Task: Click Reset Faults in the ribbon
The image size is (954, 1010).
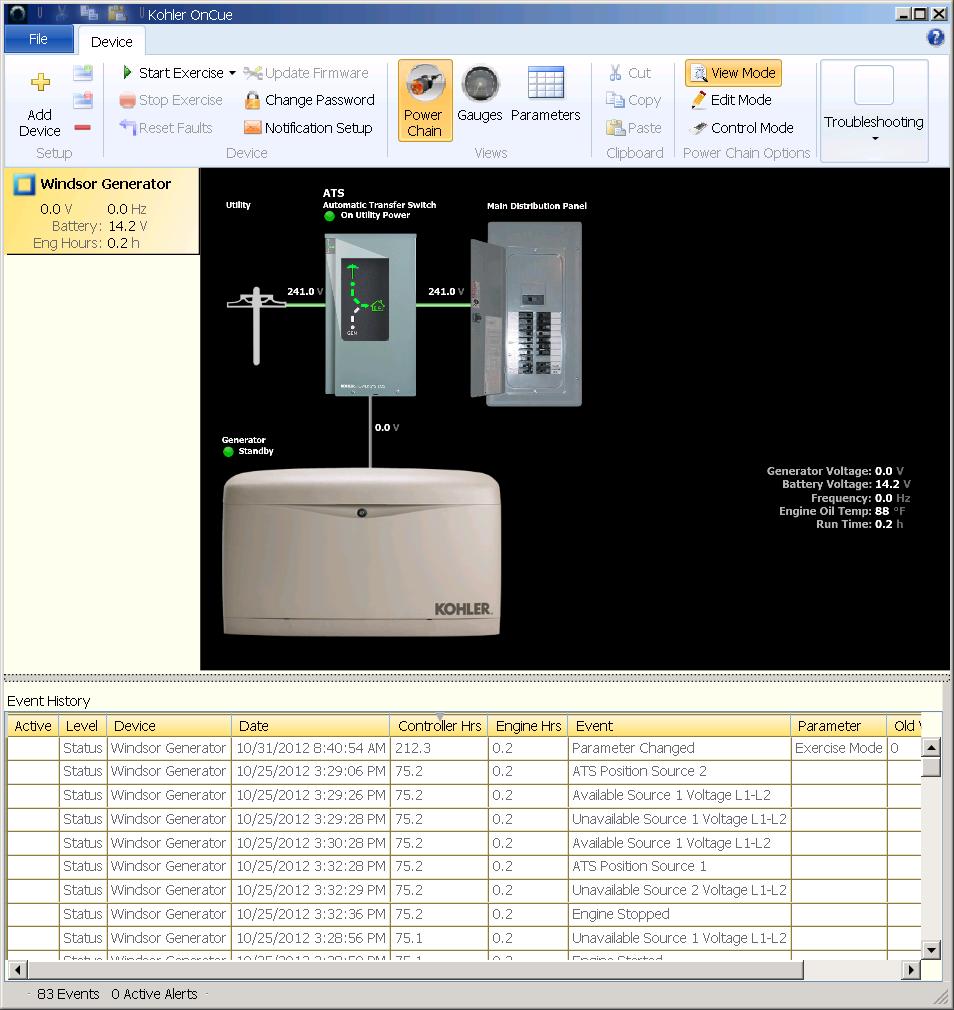Action: coord(166,128)
